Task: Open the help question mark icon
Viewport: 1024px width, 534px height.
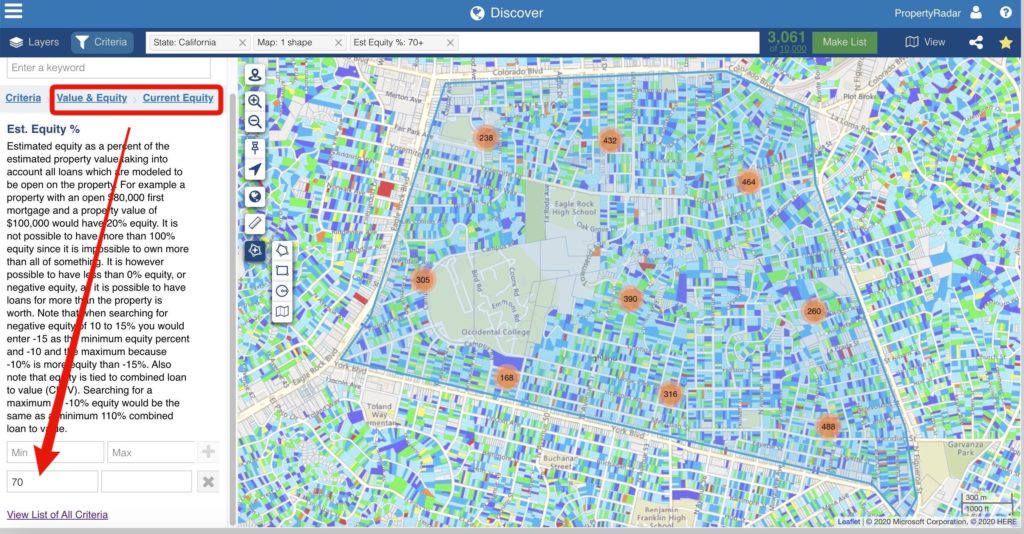Action: tap(1006, 12)
